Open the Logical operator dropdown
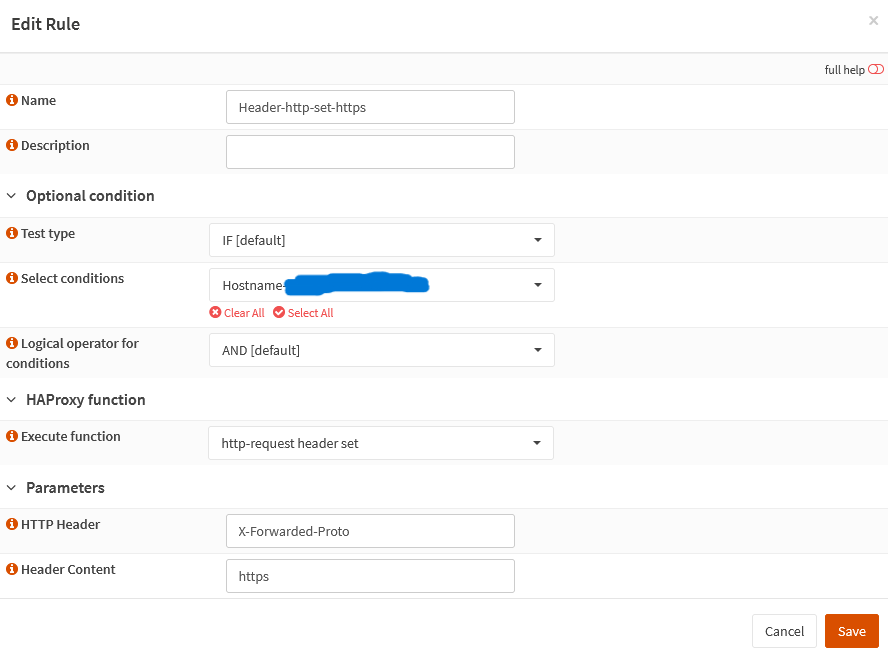Viewport: 888px width, 660px height. [381, 350]
